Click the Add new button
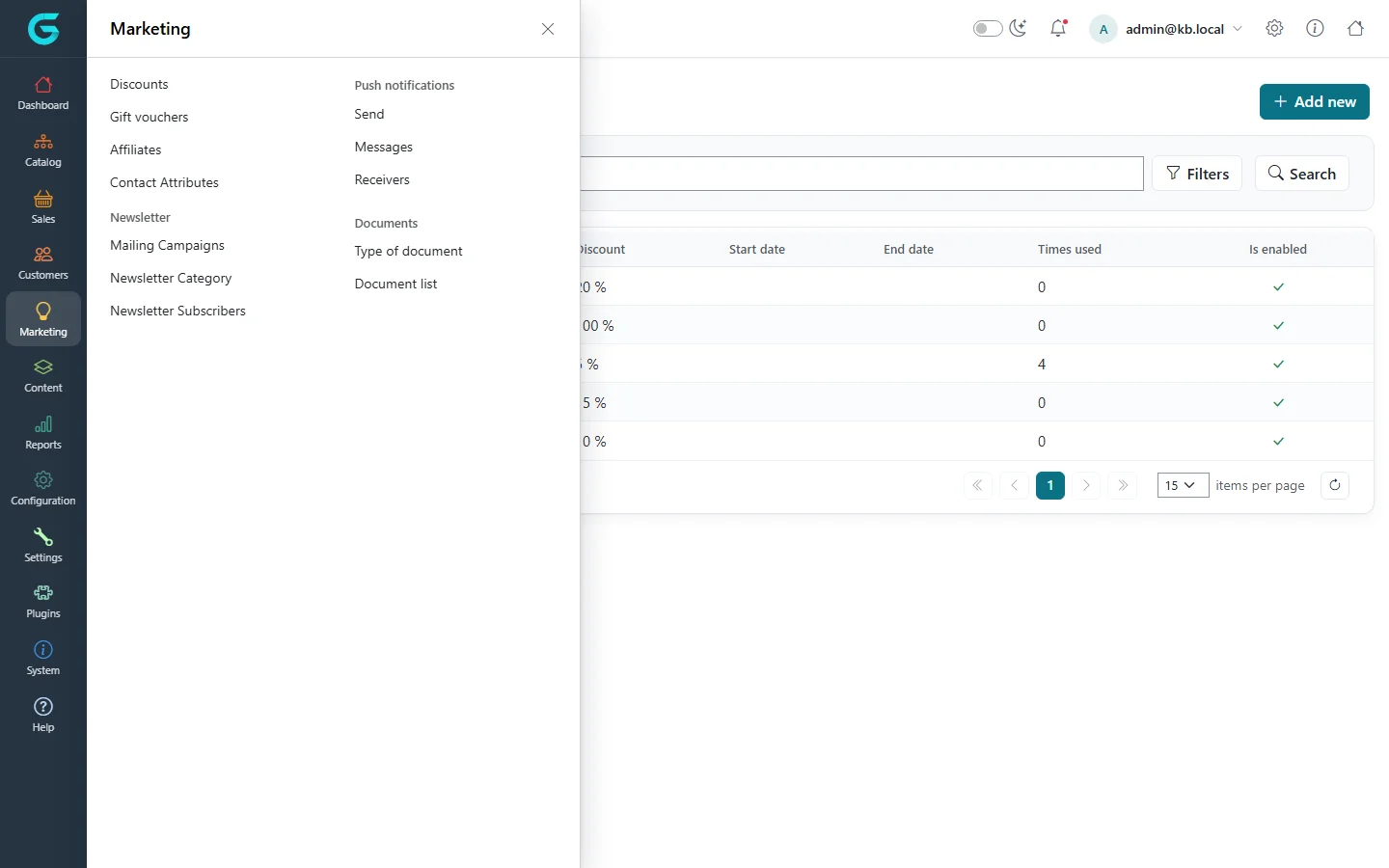Image resolution: width=1389 pixels, height=868 pixels. pyautogui.click(x=1315, y=101)
